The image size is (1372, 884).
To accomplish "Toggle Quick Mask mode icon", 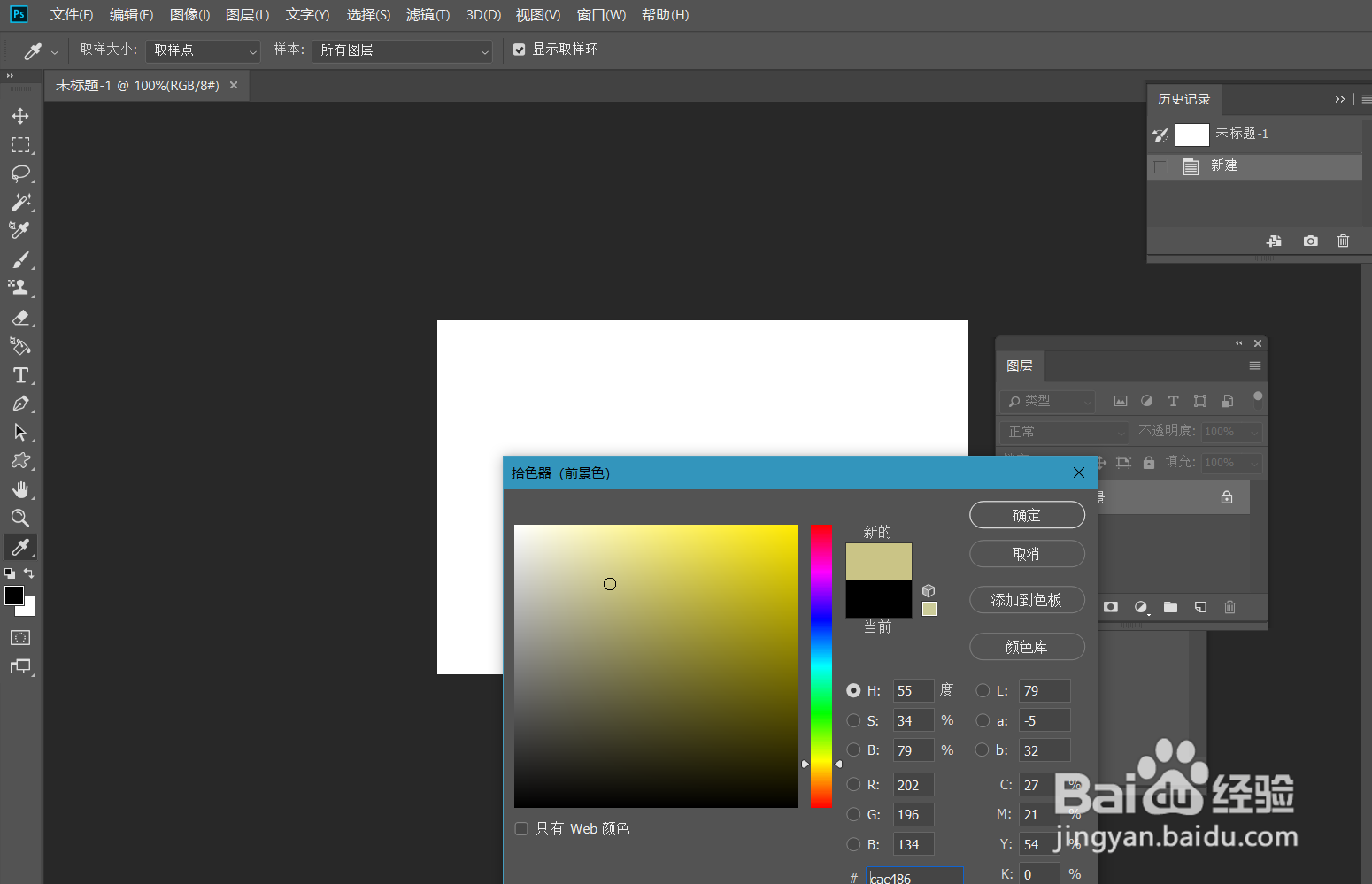I will [x=20, y=637].
